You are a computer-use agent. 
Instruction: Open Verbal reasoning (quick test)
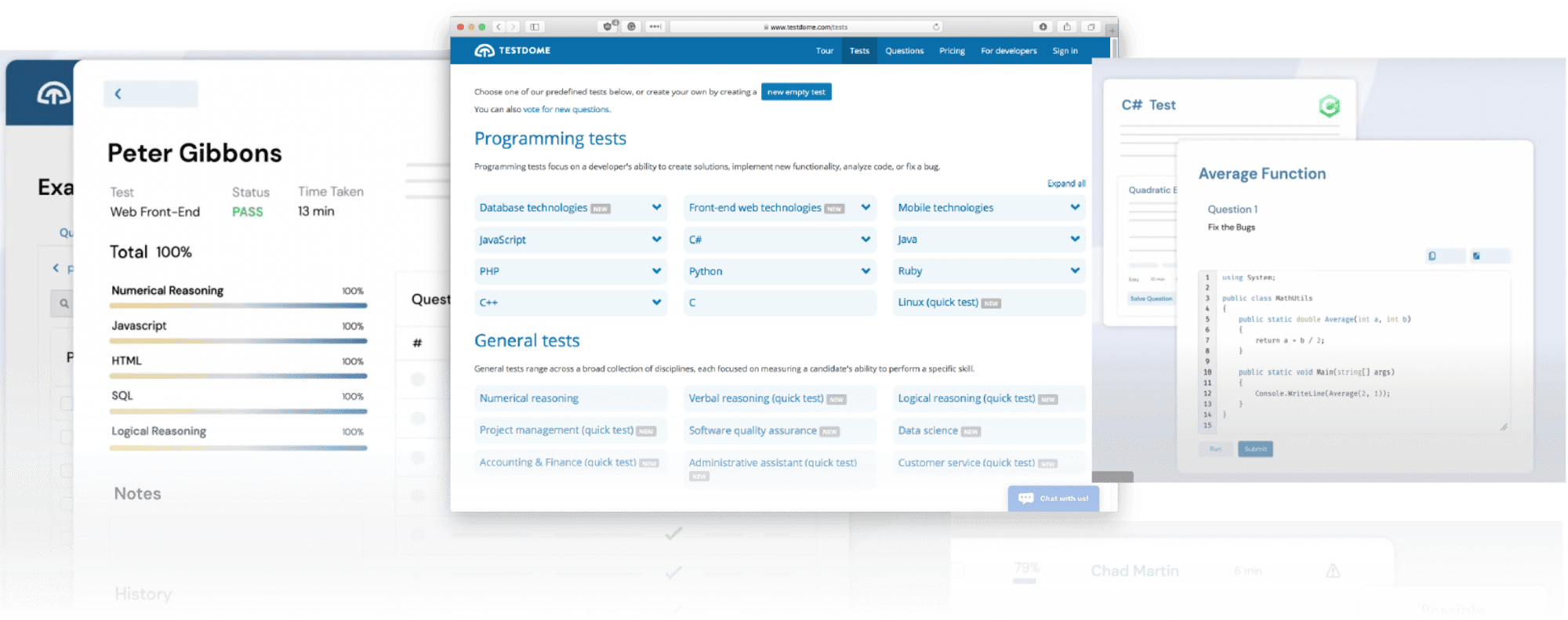pyautogui.click(x=780, y=398)
